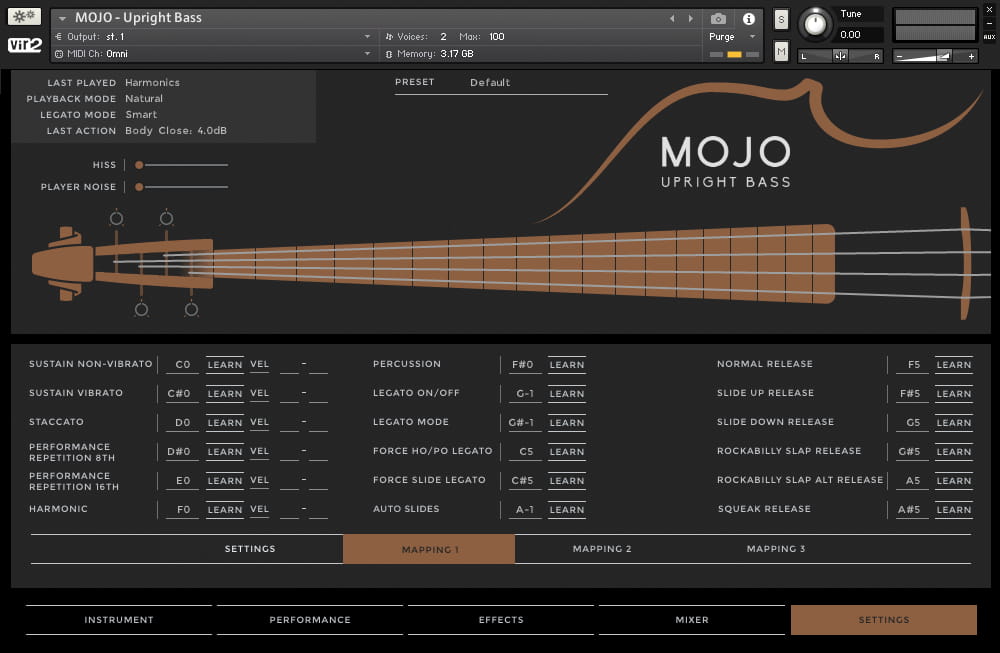This screenshot has width=1000, height=653.
Task: Click the pan center icon
Action: point(841,56)
